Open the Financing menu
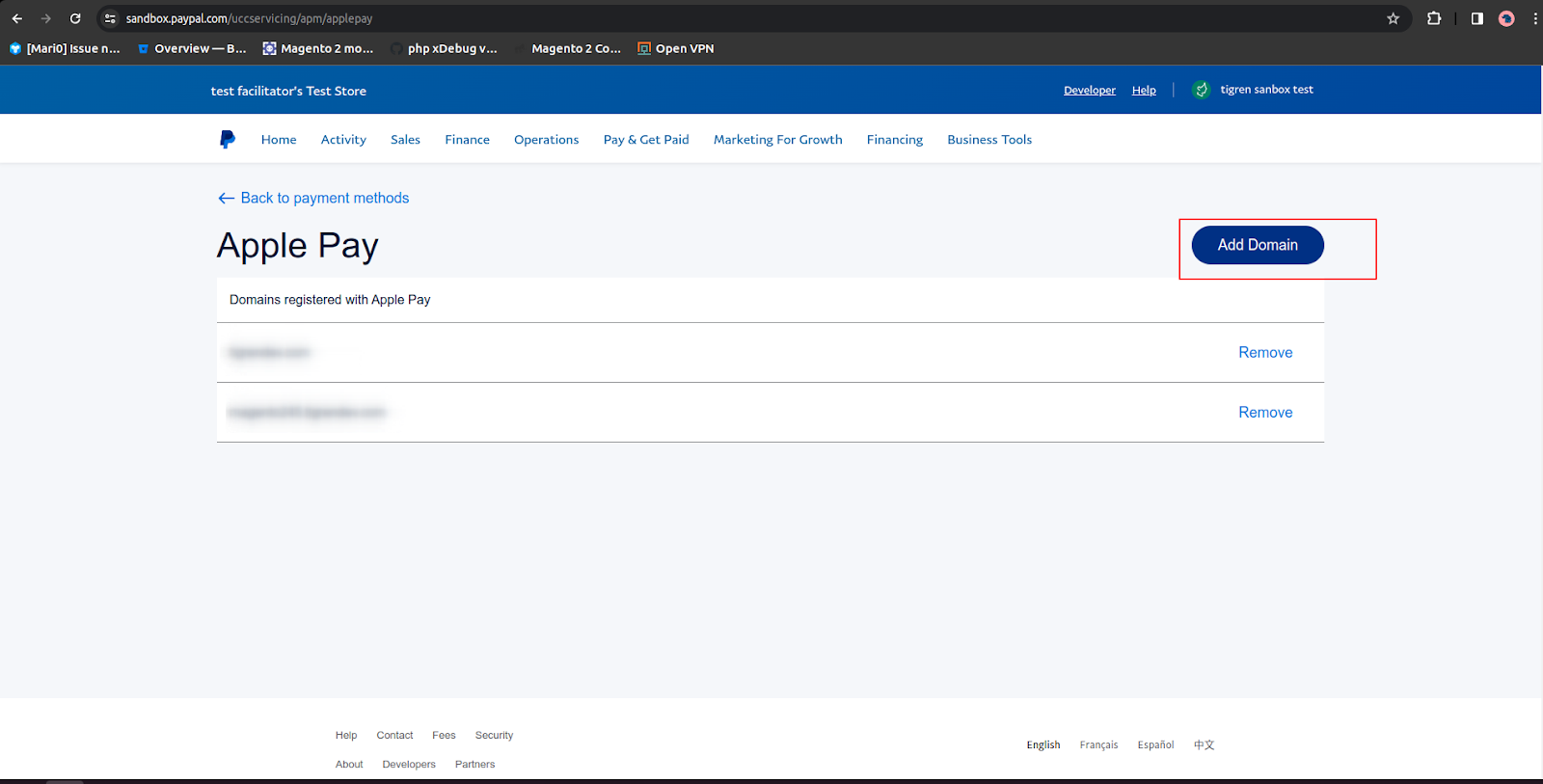This screenshot has height=784, width=1543. [x=895, y=140]
